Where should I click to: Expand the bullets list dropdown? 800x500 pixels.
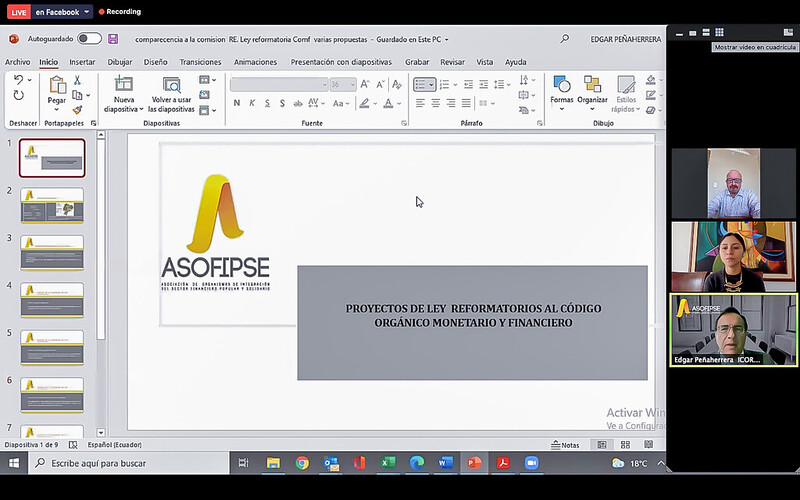tap(432, 85)
